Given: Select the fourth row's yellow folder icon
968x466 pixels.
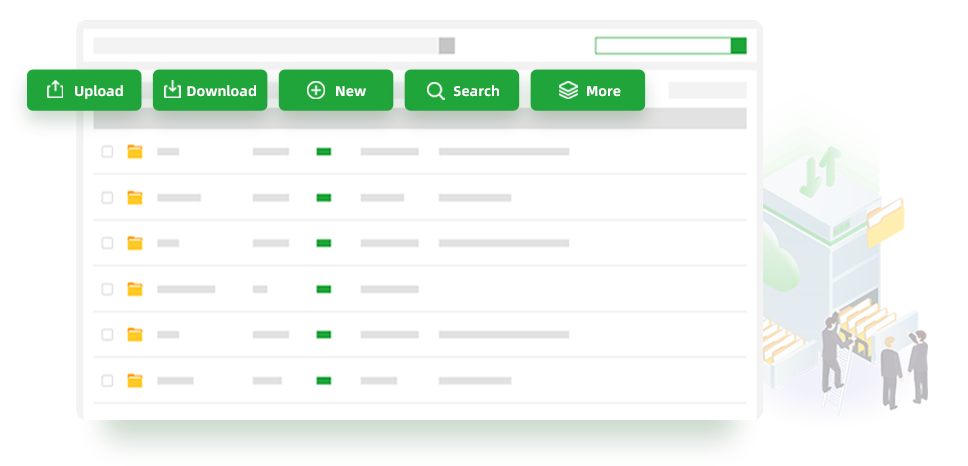Looking at the screenshot, I should [x=135, y=289].
